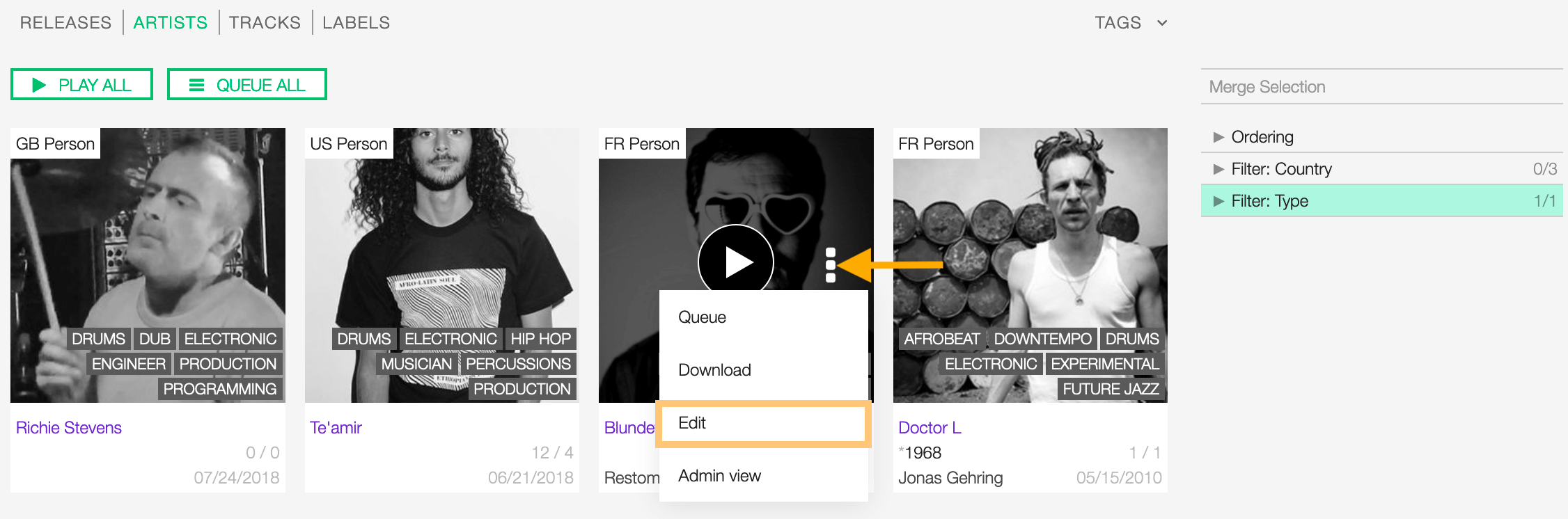Switch to the Labels tab
The image size is (1568, 519).
coord(356,23)
